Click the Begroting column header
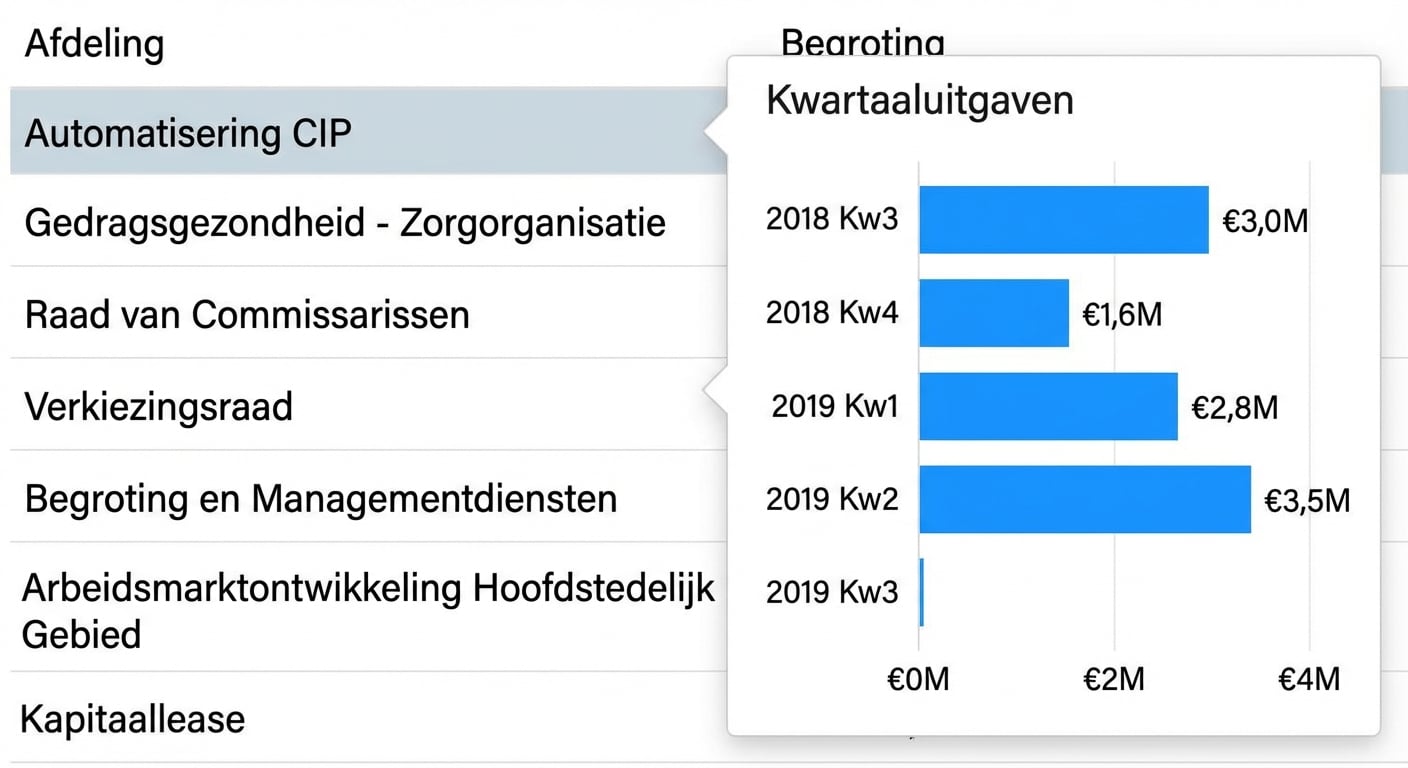Viewport: 1408px width, 768px height. (x=862, y=44)
